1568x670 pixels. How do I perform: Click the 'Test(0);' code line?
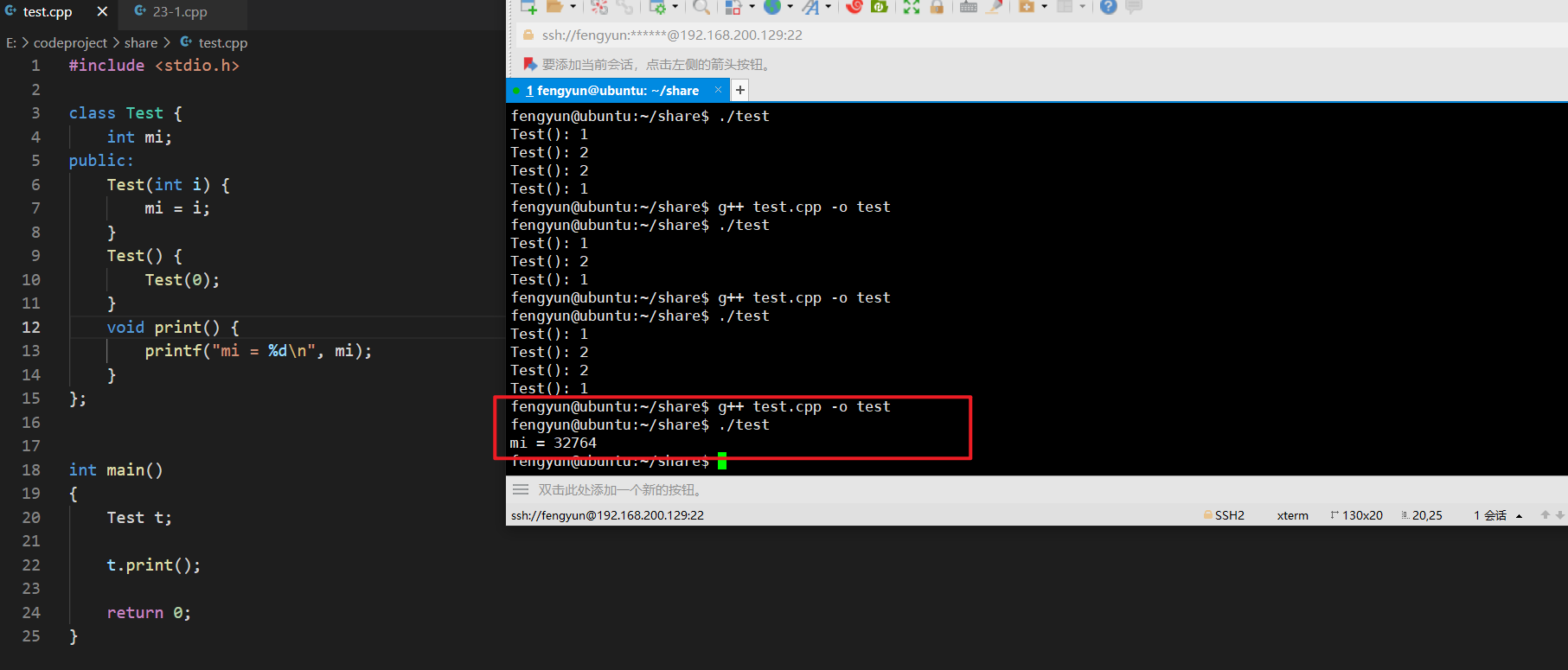[x=182, y=280]
